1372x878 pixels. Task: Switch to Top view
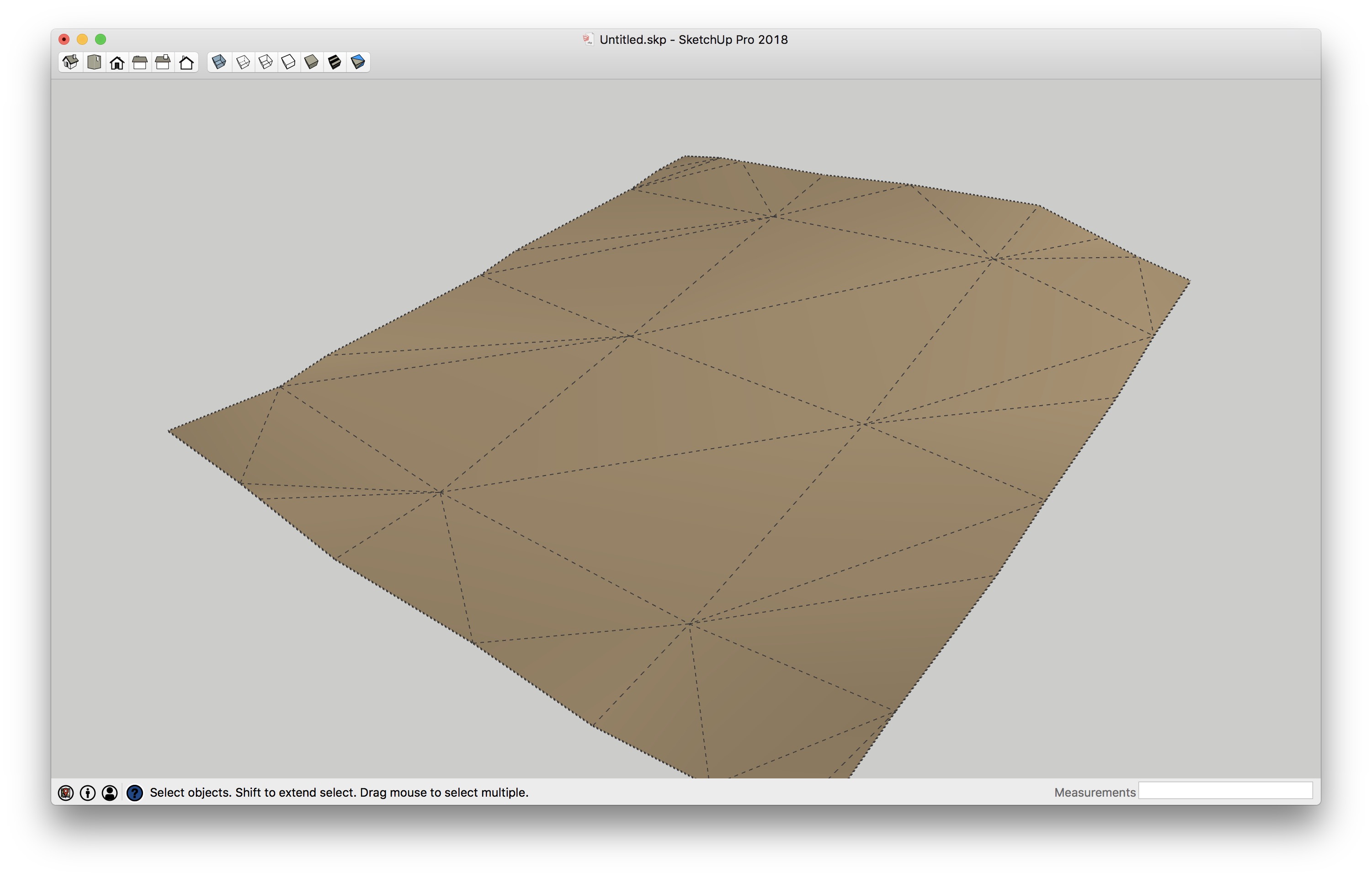(x=94, y=62)
